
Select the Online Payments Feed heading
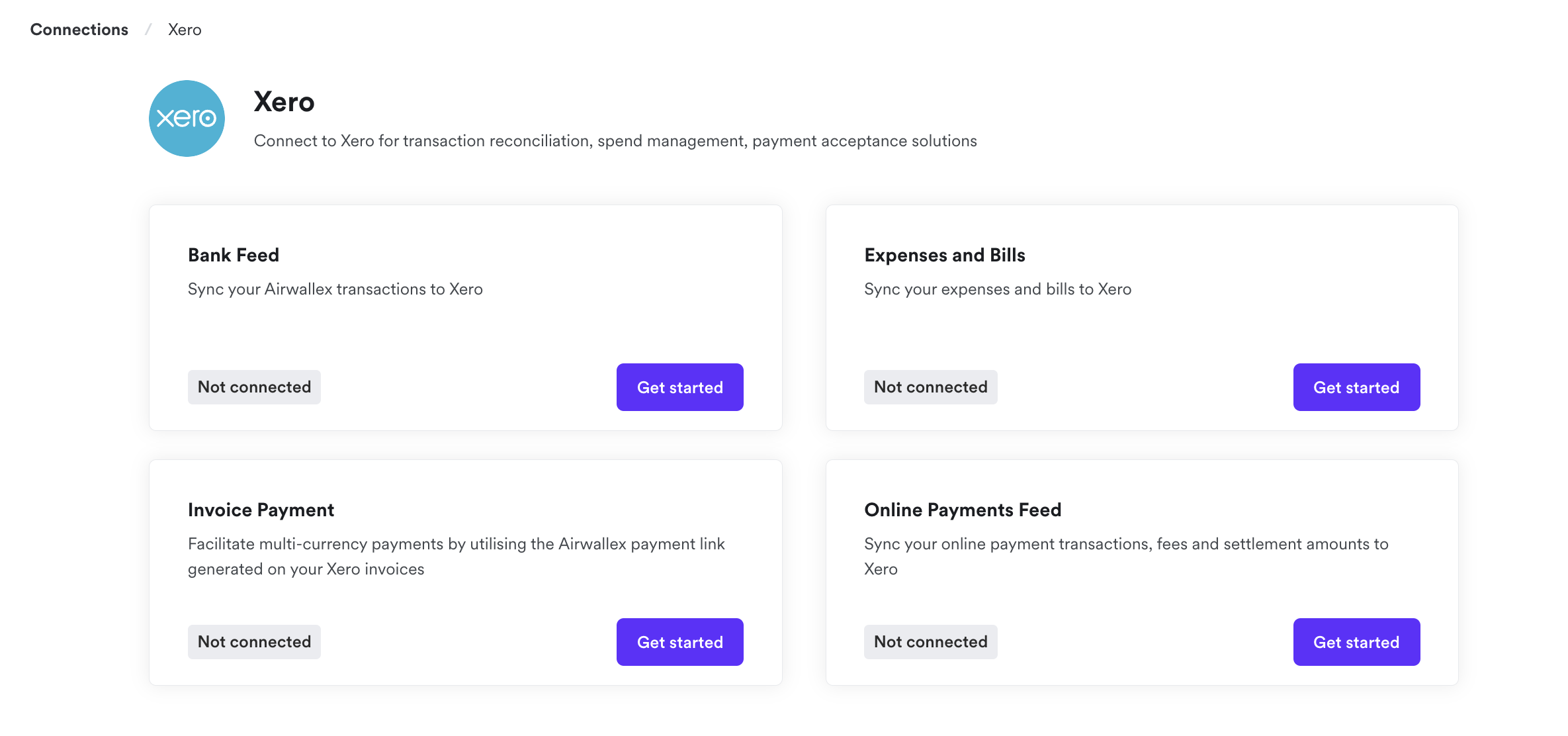963,510
